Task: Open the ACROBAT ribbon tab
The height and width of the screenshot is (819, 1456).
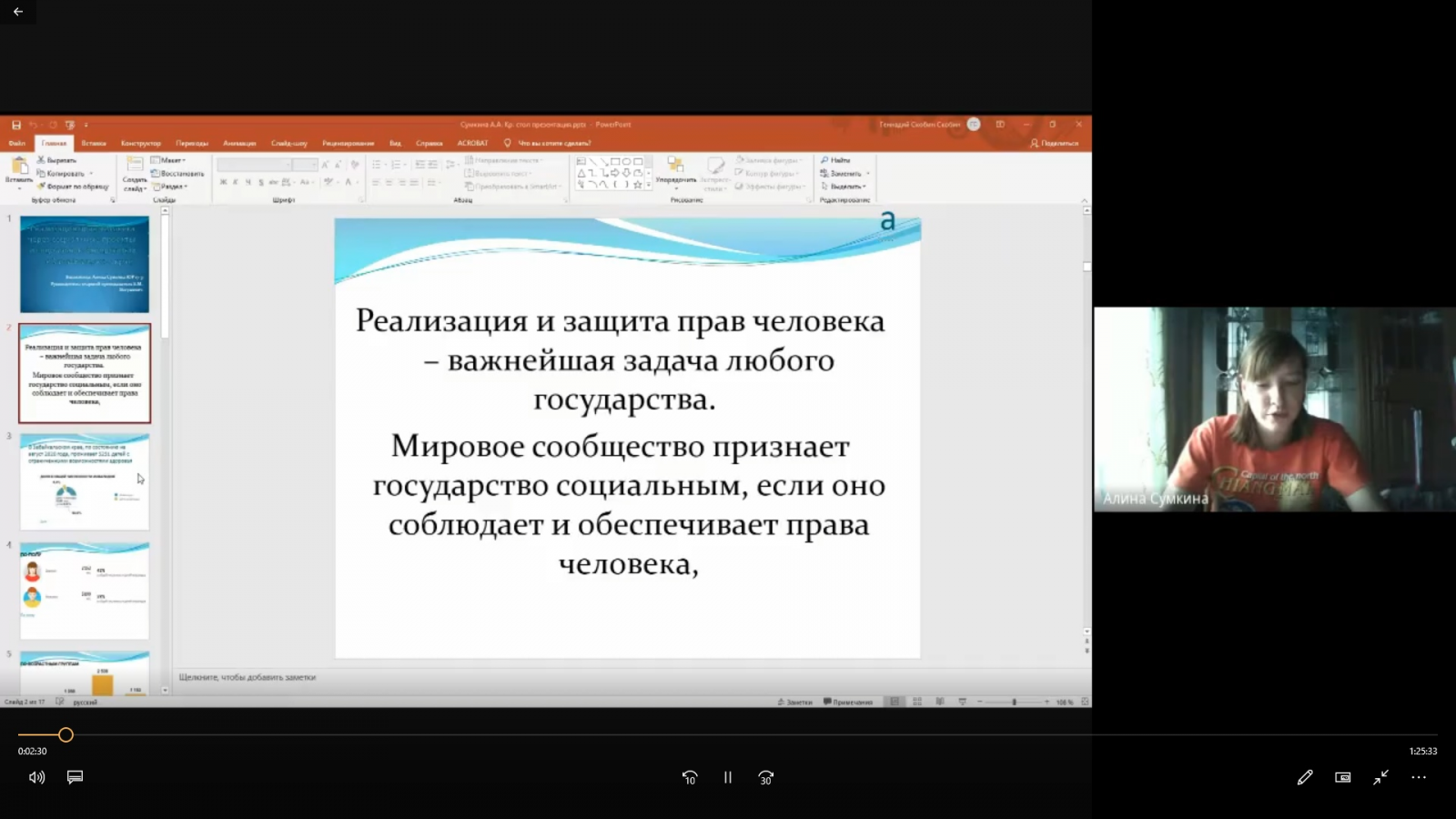Action: [472, 143]
